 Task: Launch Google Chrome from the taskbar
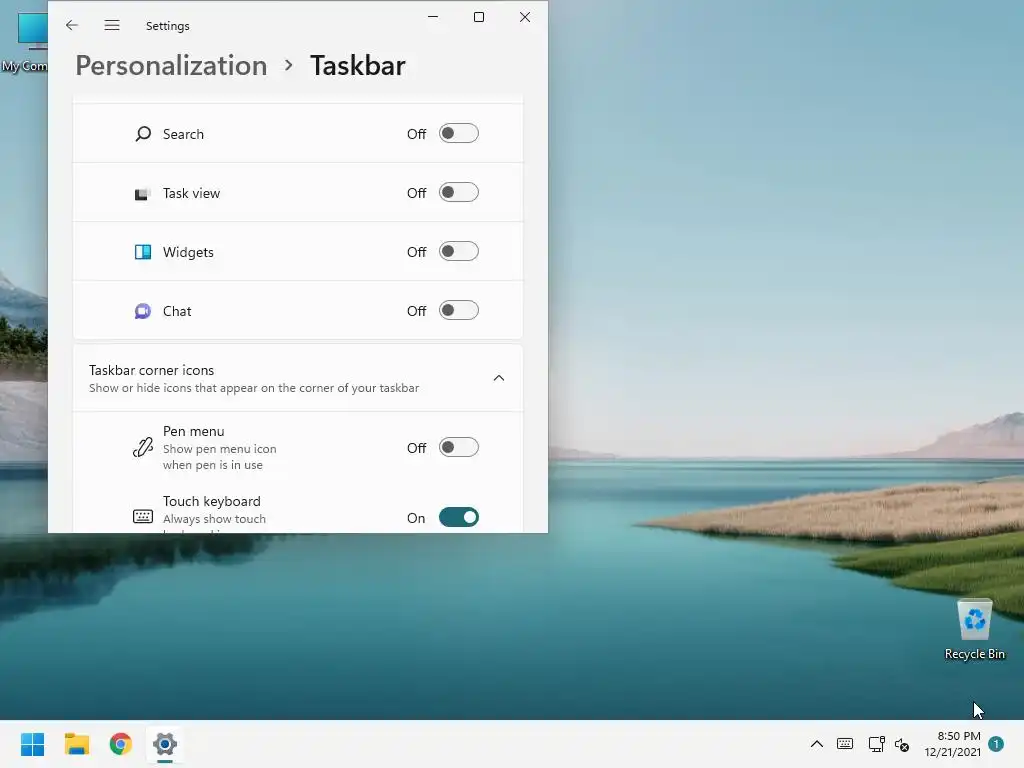tap(121, 744)
